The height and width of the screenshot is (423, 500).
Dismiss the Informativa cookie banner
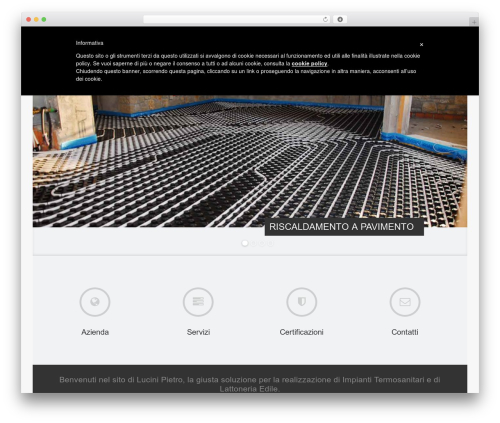421,44
